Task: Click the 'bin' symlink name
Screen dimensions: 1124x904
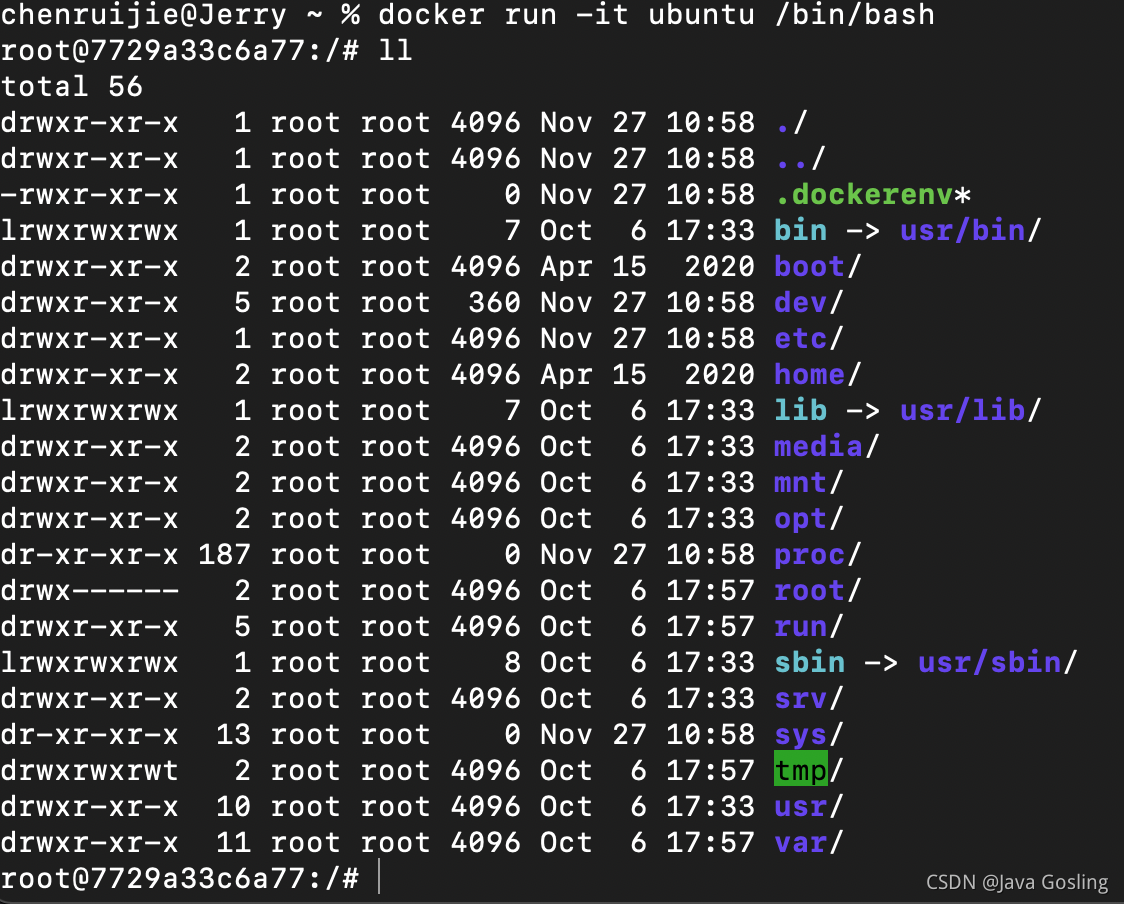Action: click(801, 230)
